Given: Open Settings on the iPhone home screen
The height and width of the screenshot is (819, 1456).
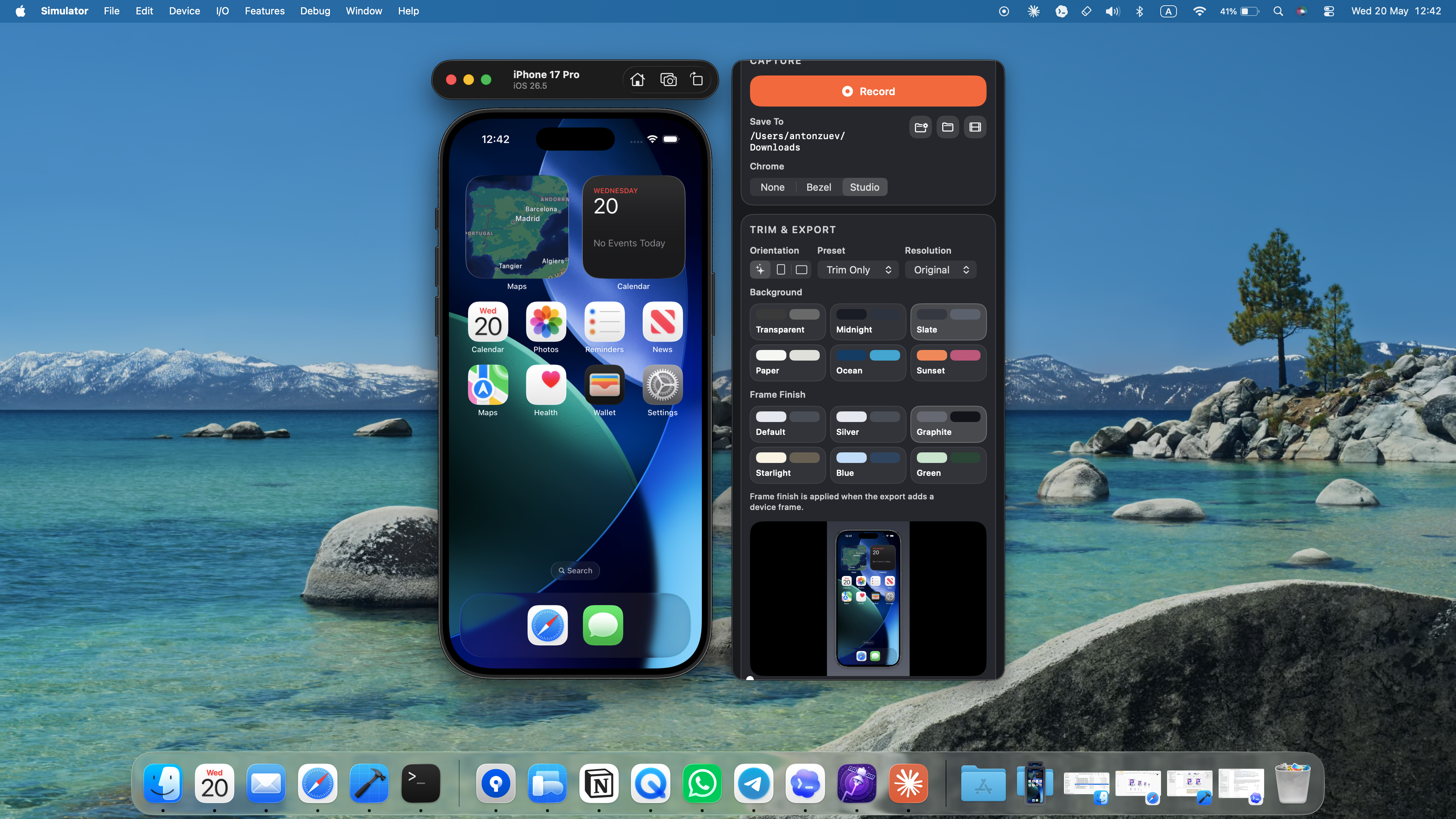Looking at the screenshot, I should (x=662, y=384).
